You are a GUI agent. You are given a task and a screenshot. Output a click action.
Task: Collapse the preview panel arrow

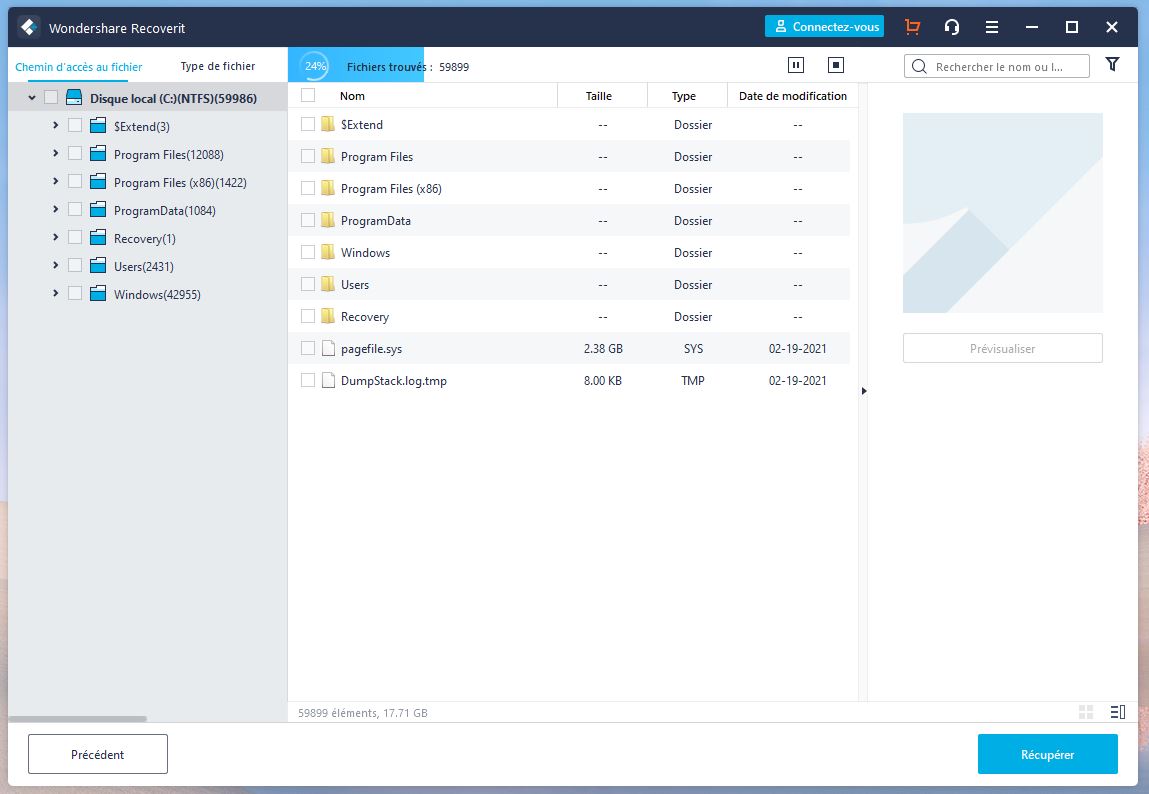863,391
